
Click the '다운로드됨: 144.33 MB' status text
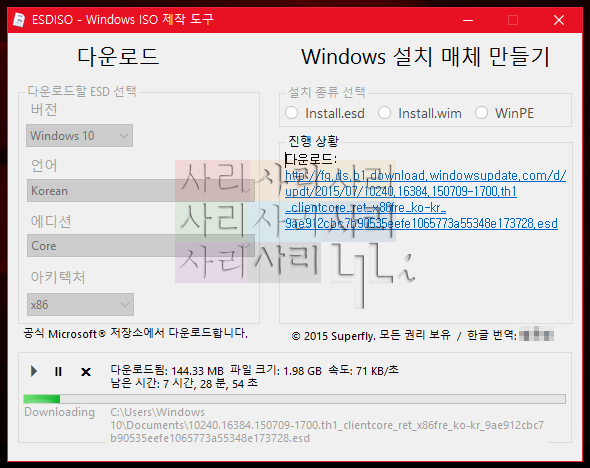click(167, 371)
